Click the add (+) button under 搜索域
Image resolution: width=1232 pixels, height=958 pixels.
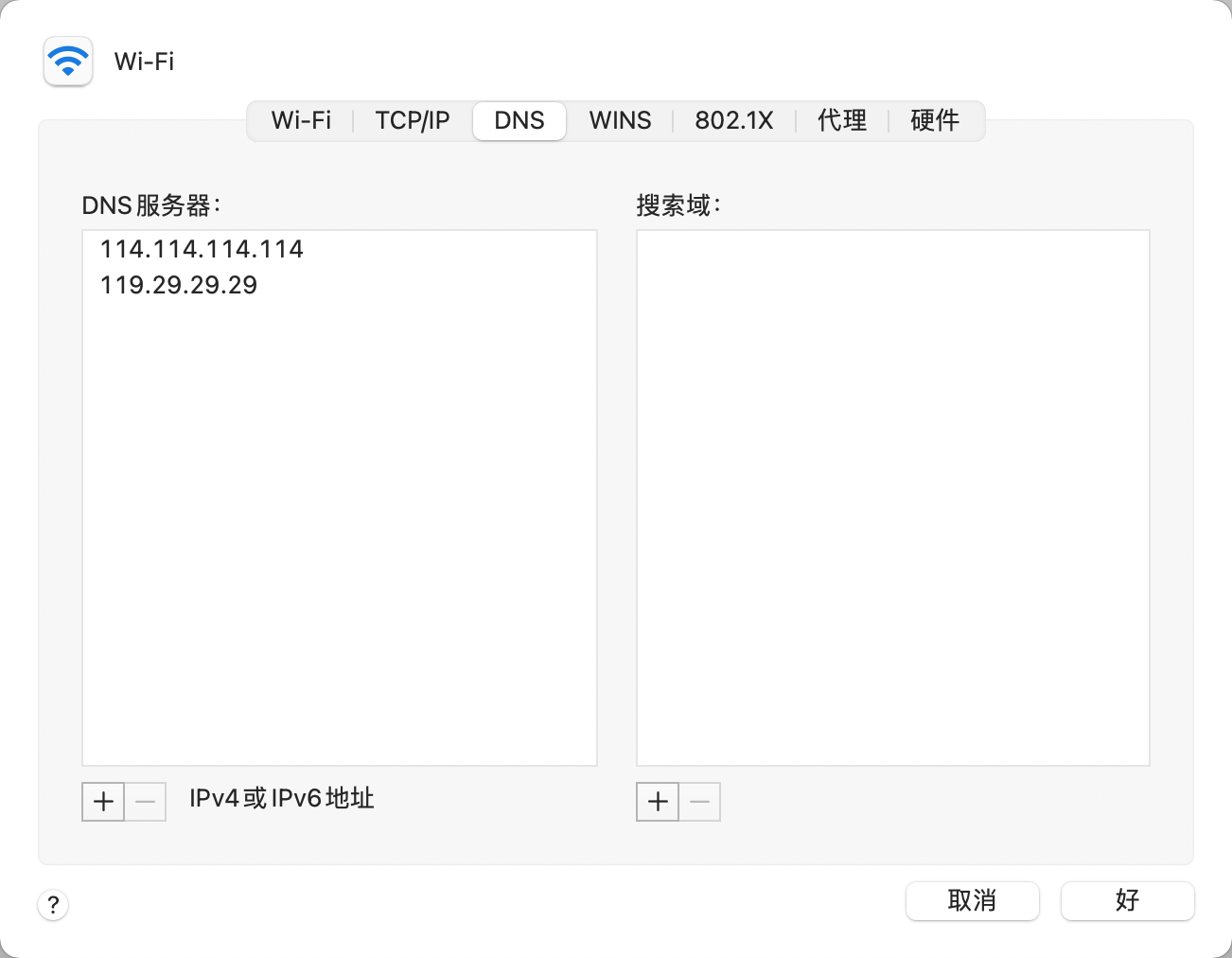tap(657, 801)
